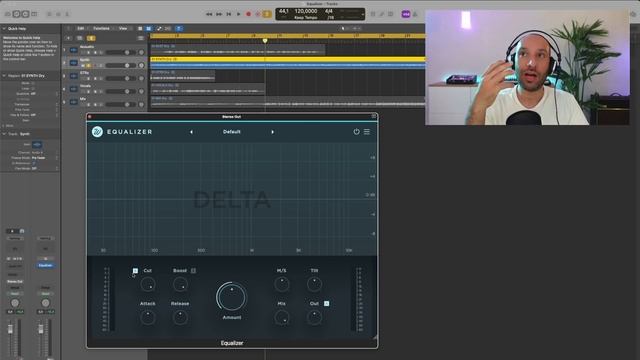Toggle the checkbox beside Out
Screen dimensions: 640x360
327,303
